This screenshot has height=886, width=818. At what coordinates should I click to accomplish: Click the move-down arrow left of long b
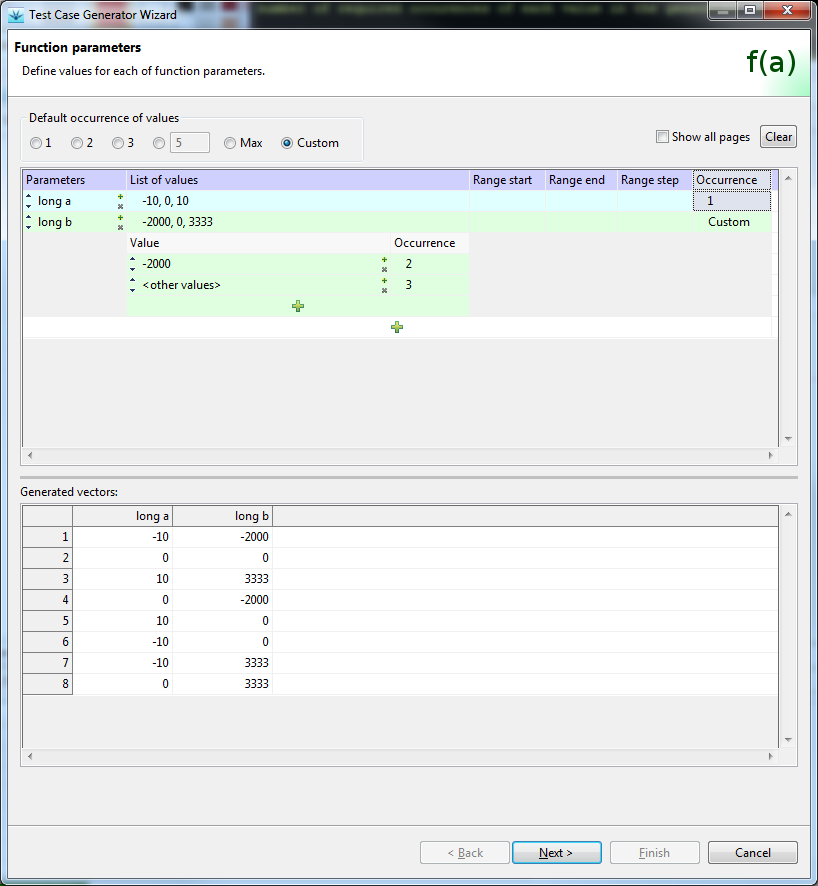point(29,227)
